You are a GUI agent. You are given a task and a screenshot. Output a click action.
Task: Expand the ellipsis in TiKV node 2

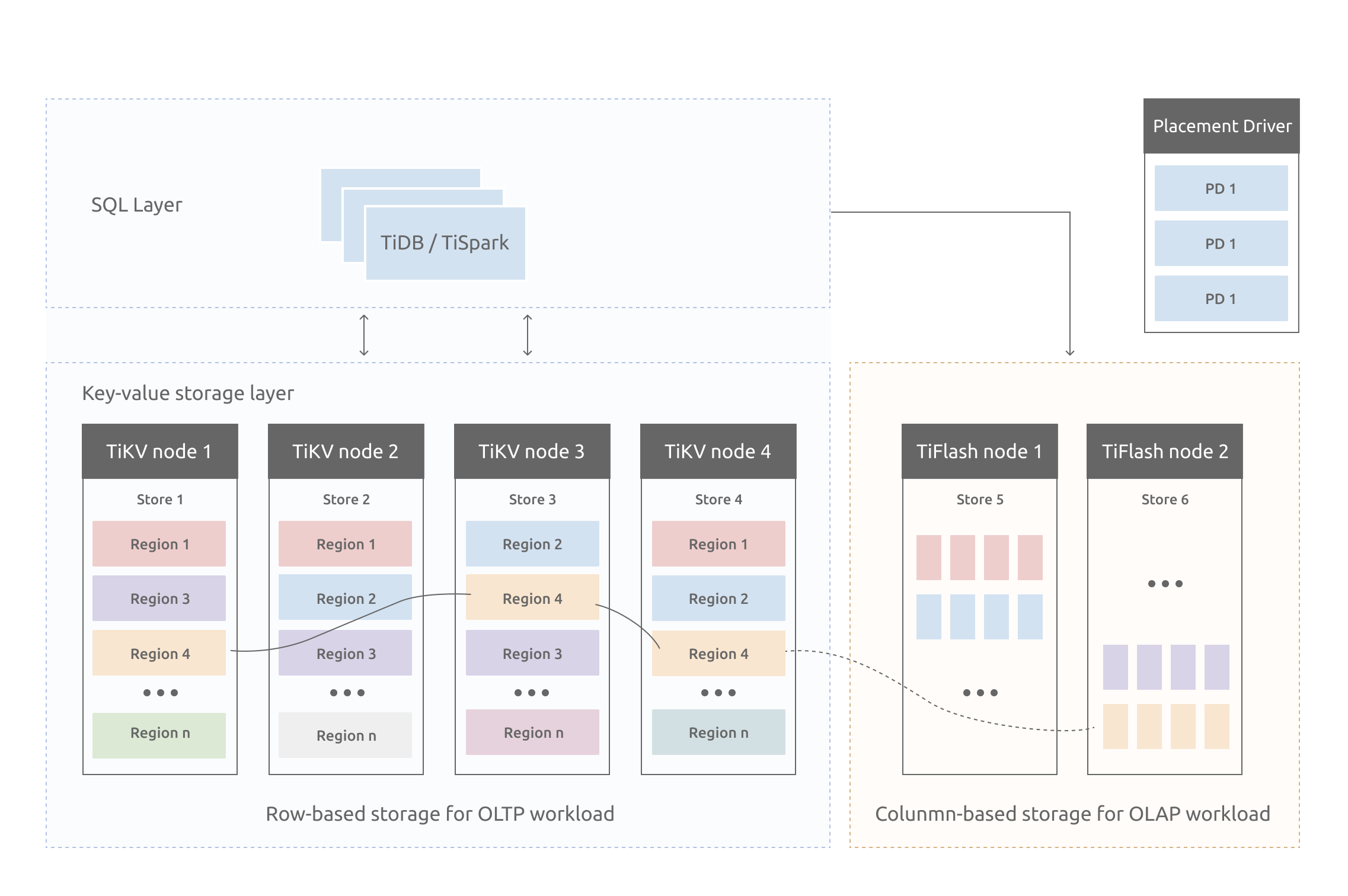pos(345,692)
